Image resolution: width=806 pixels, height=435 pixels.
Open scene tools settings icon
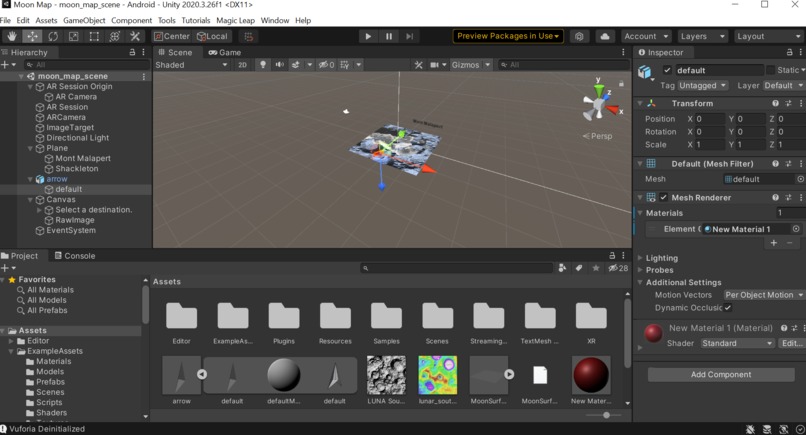418,65
